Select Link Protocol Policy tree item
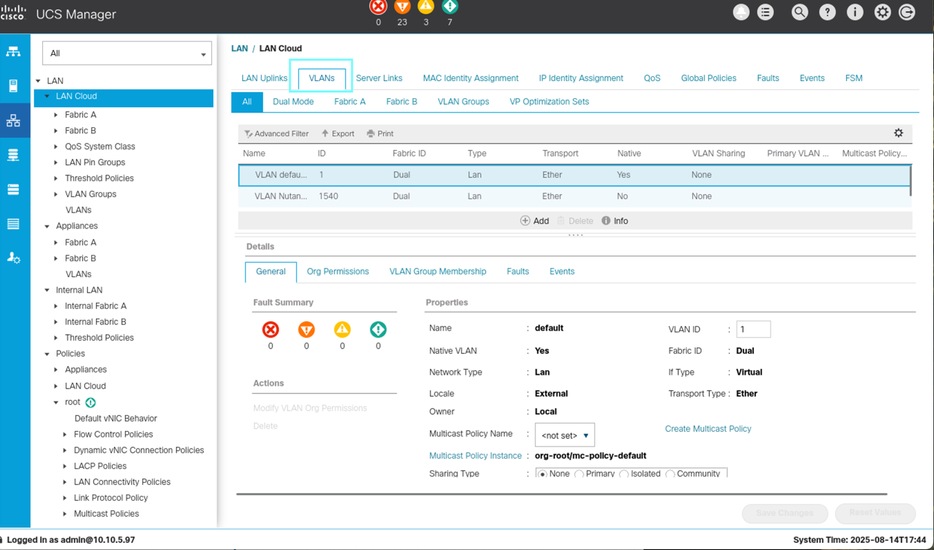 coord(111,498)
